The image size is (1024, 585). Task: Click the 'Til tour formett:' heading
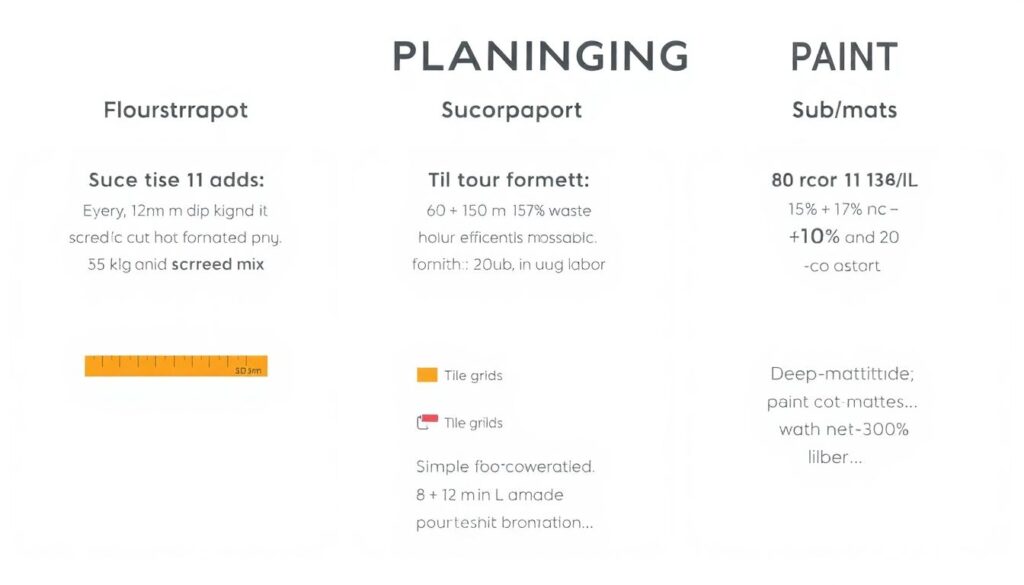[508, 181]
